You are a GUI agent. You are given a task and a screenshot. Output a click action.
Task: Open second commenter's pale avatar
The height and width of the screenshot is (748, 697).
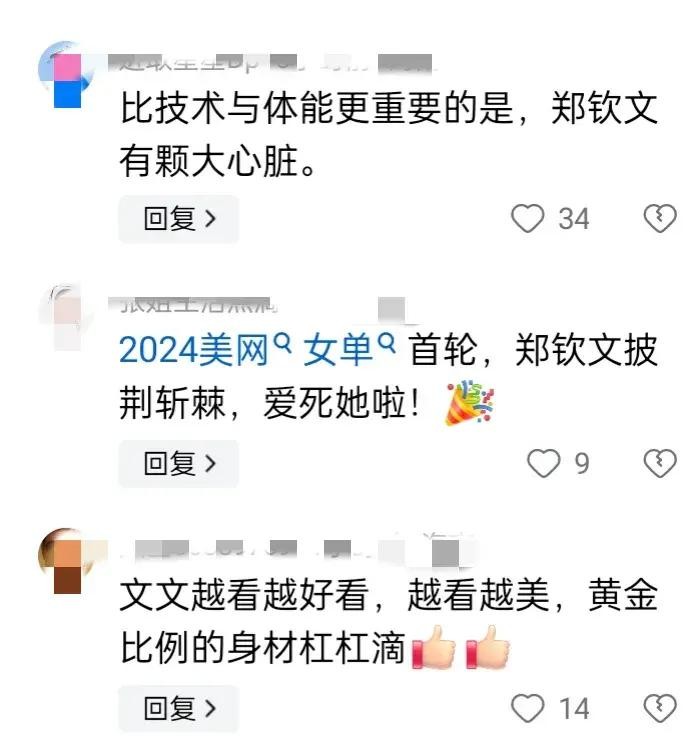(66, 317)
